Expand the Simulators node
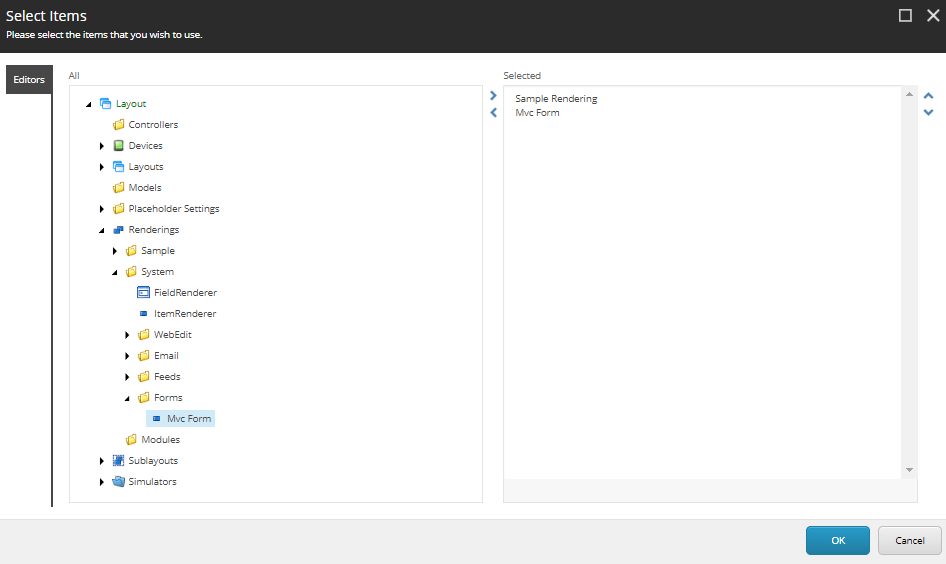 (102, 482)
